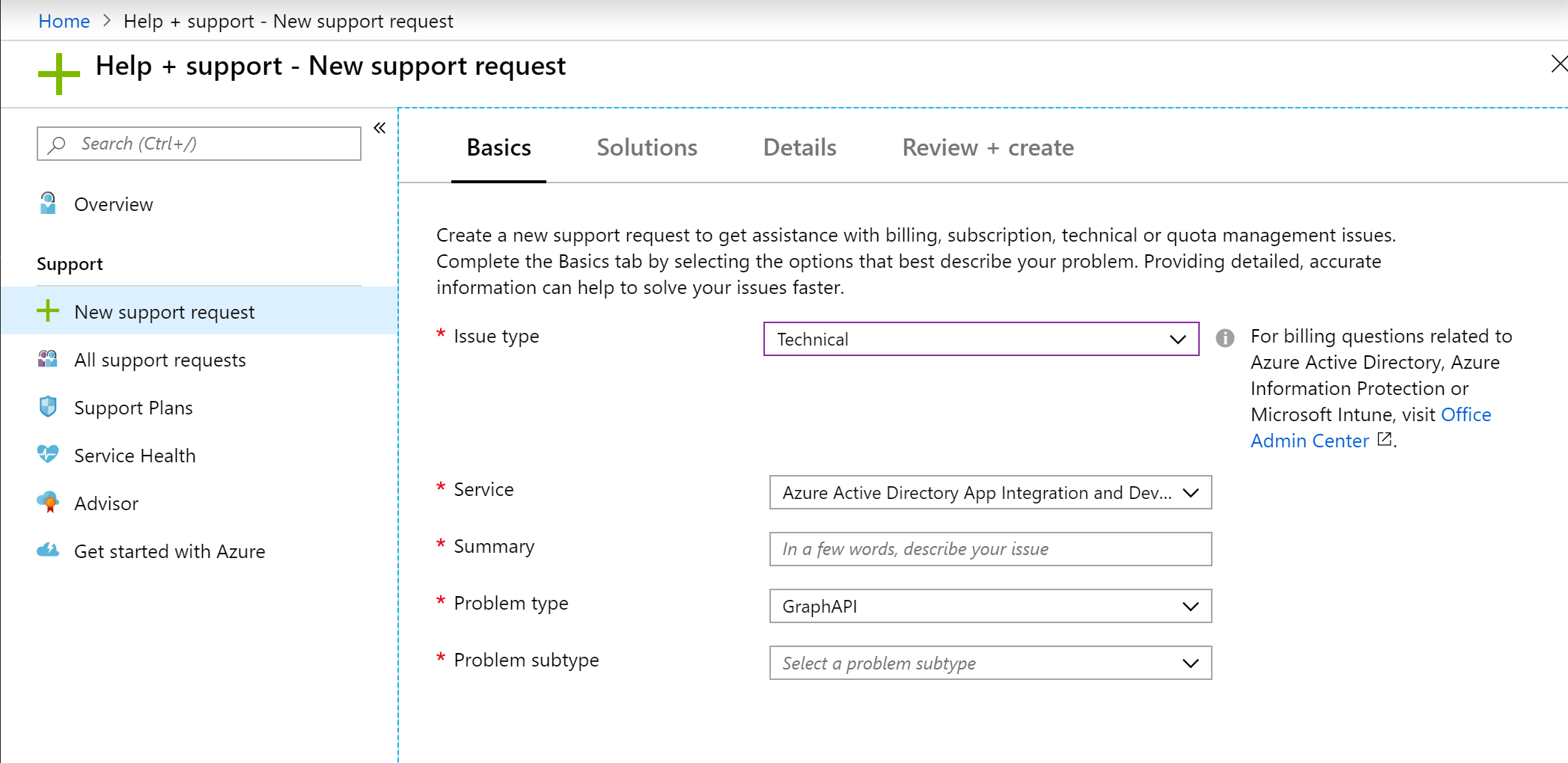Click the info icon beside Issue type
Image resolution: width=1568 pixels, height=763 pixels.
[1224, 338]
